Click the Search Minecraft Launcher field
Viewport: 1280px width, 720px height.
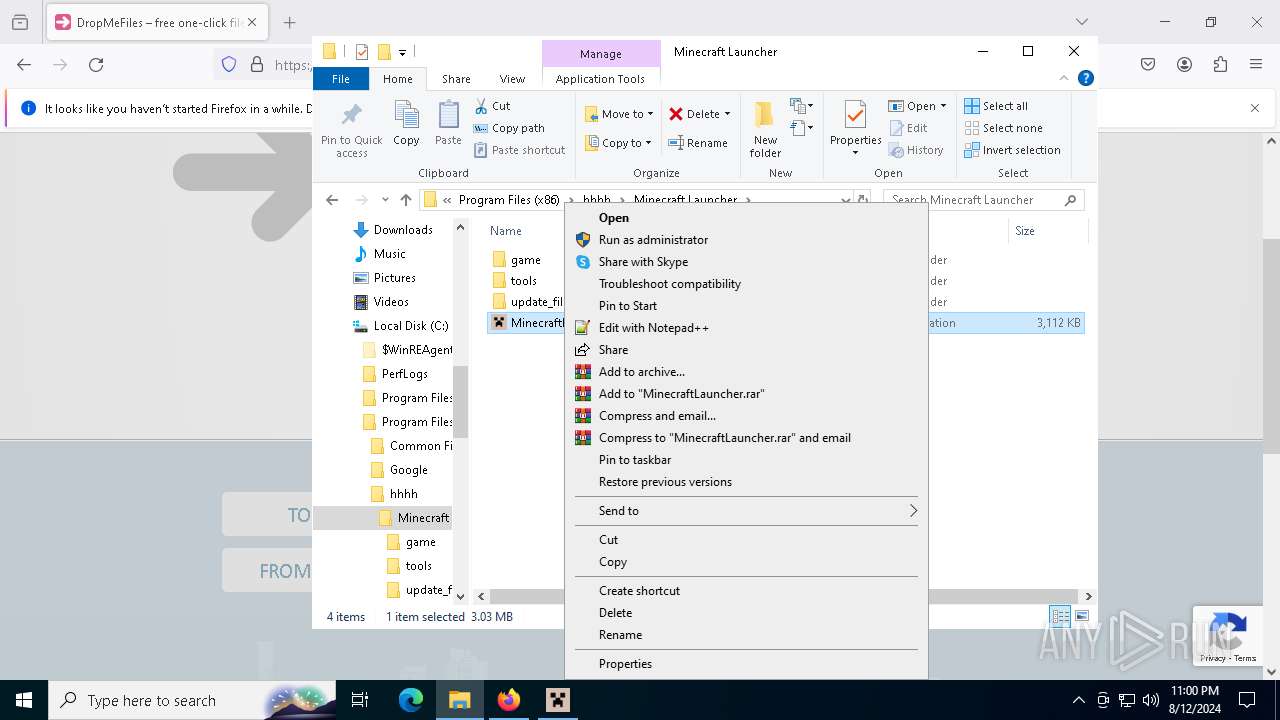tap(984, 200)
